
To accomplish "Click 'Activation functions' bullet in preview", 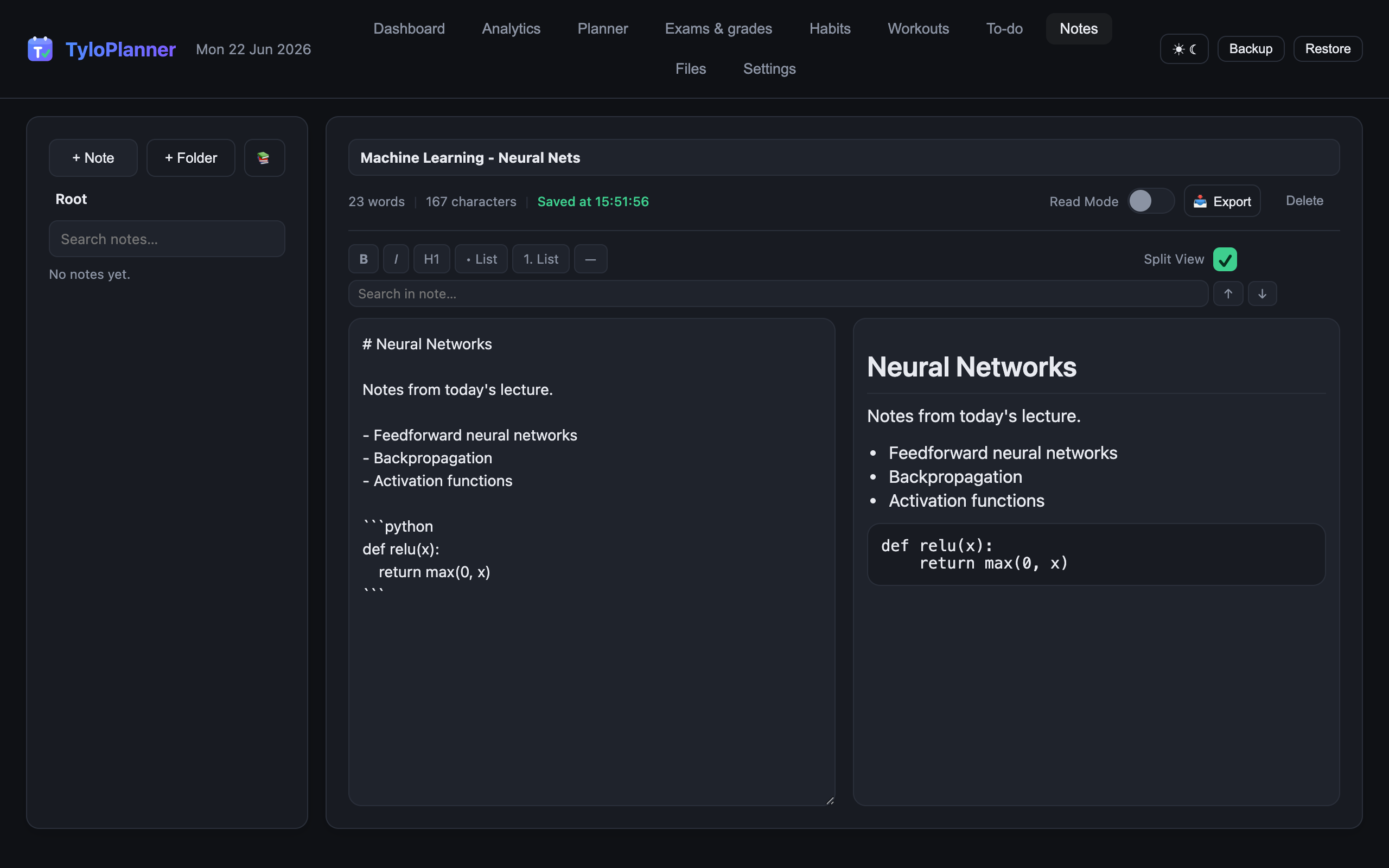I will [966, 501].
